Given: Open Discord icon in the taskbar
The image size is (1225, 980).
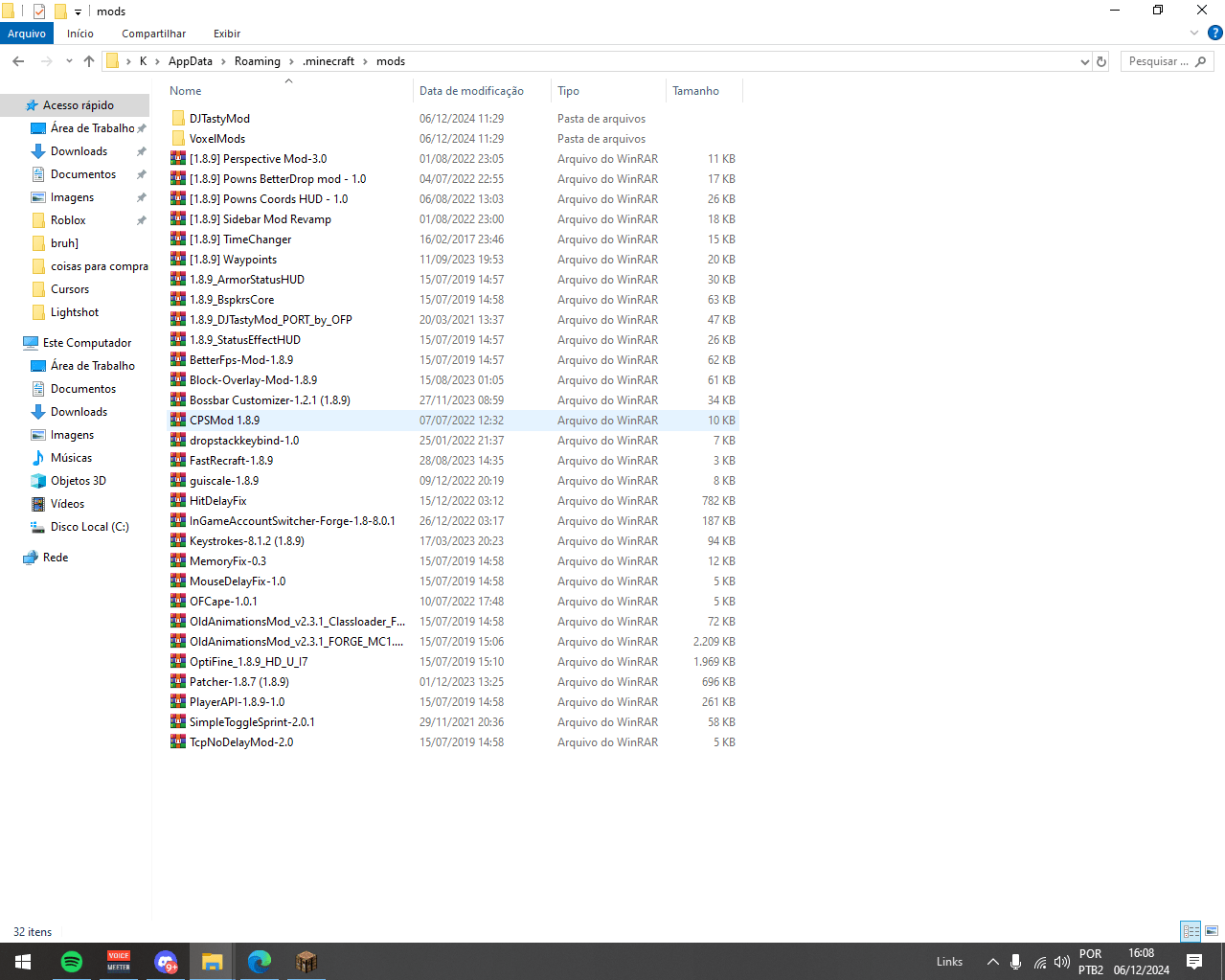Looking at the screenshot, I should (166, 962).
